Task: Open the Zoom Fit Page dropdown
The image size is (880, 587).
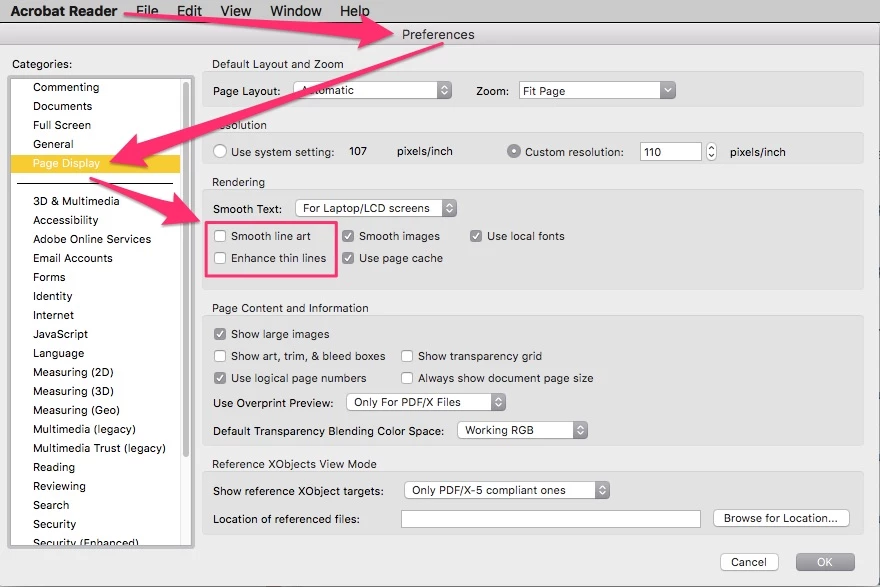Action: [597, 90]
